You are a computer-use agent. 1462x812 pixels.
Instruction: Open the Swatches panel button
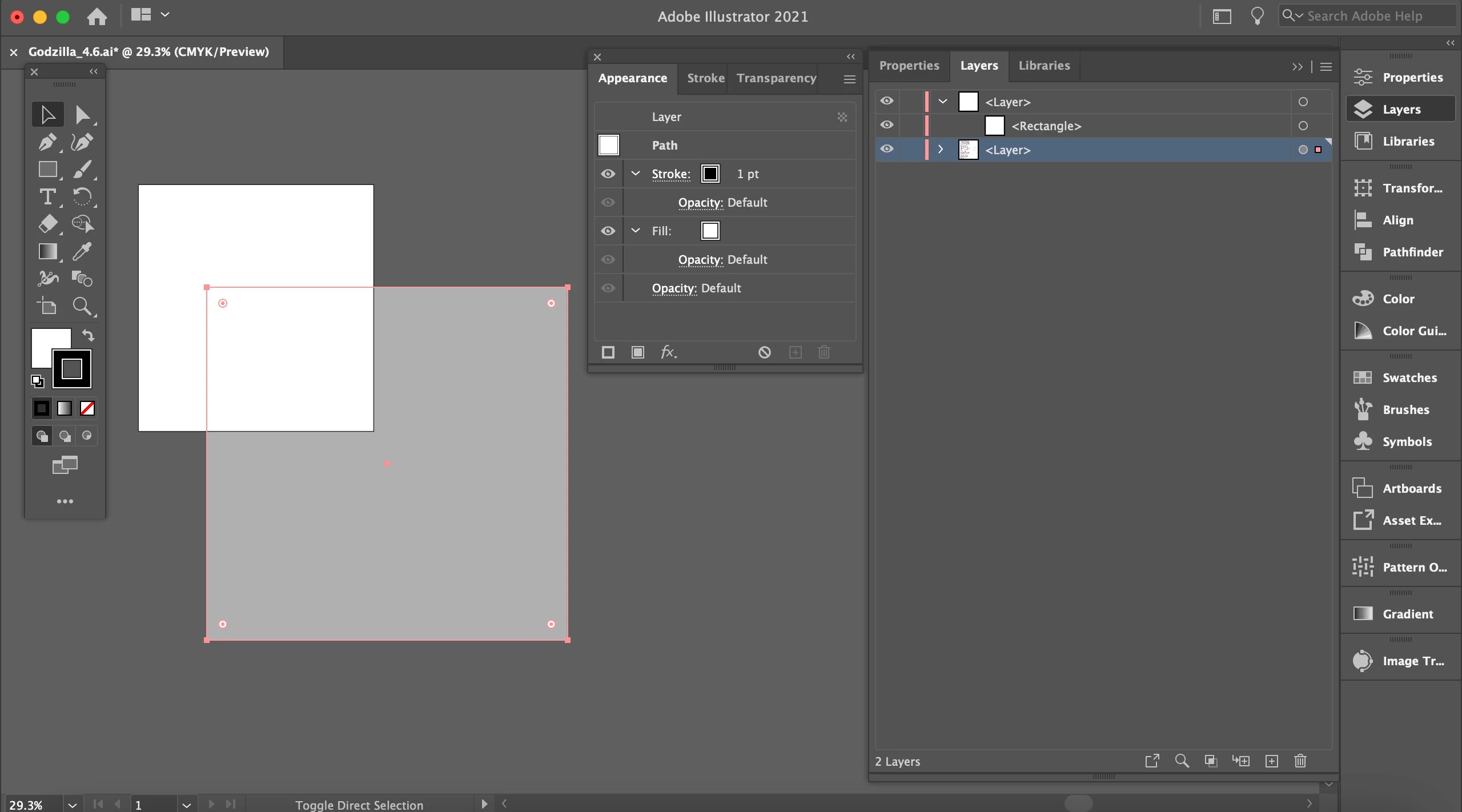click(x=1400, y=377)
